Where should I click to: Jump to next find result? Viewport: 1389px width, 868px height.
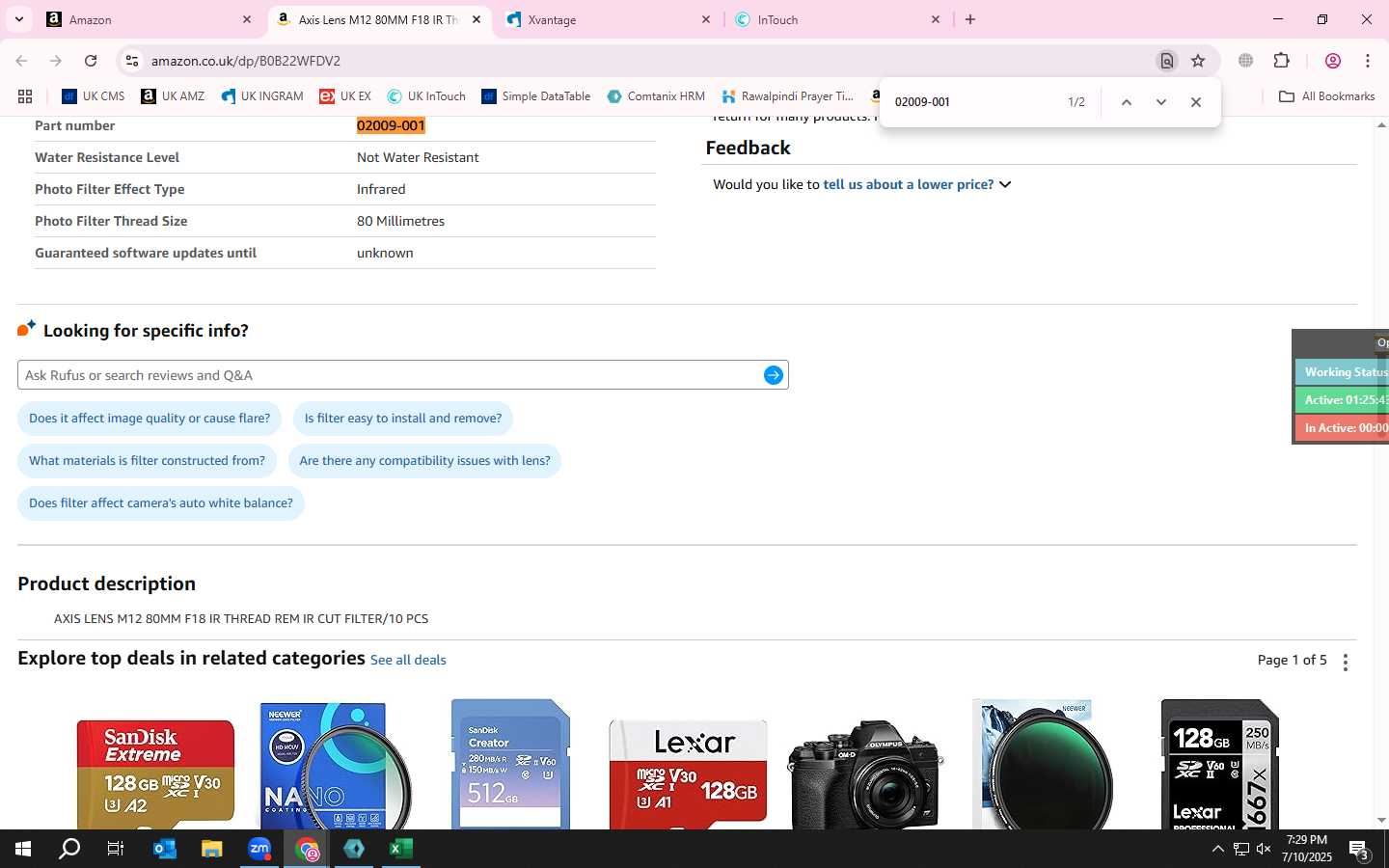click(x=1161, y=102)
